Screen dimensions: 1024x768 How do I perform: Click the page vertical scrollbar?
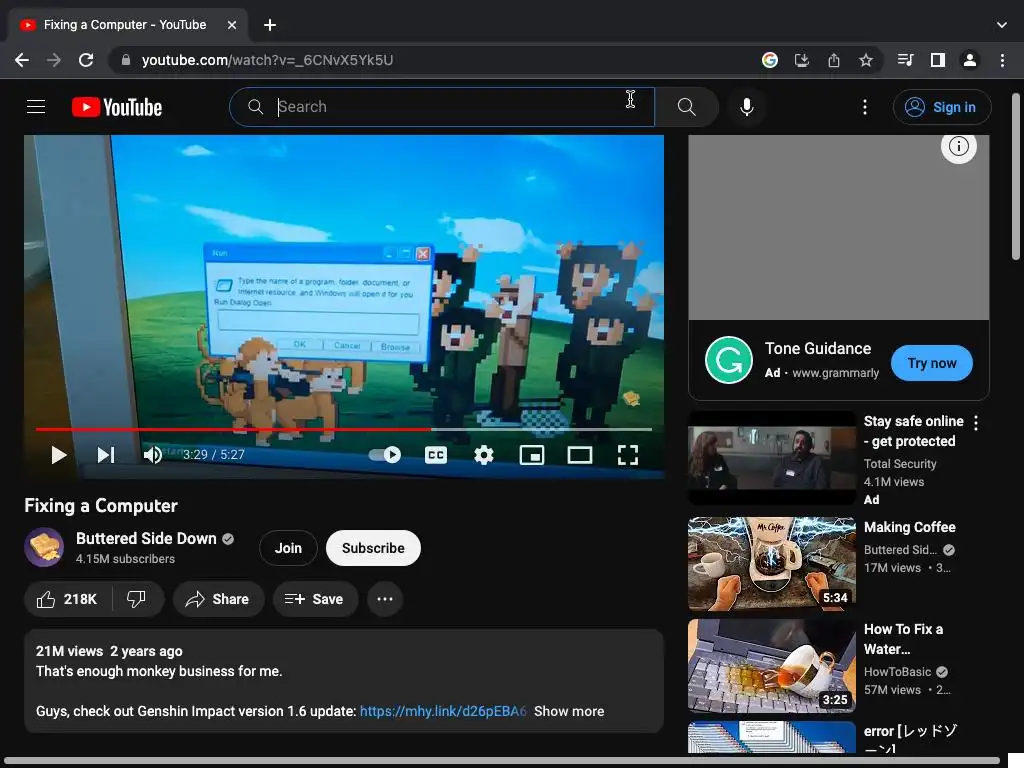[1016, 176]
